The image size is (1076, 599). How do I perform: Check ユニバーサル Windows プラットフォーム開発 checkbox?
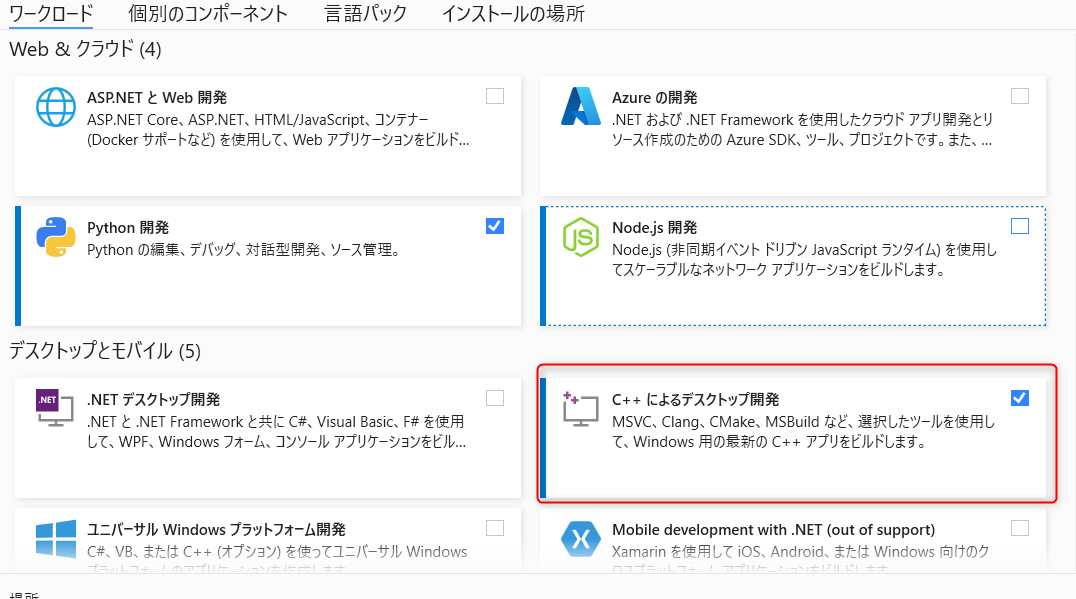[495, 528]
